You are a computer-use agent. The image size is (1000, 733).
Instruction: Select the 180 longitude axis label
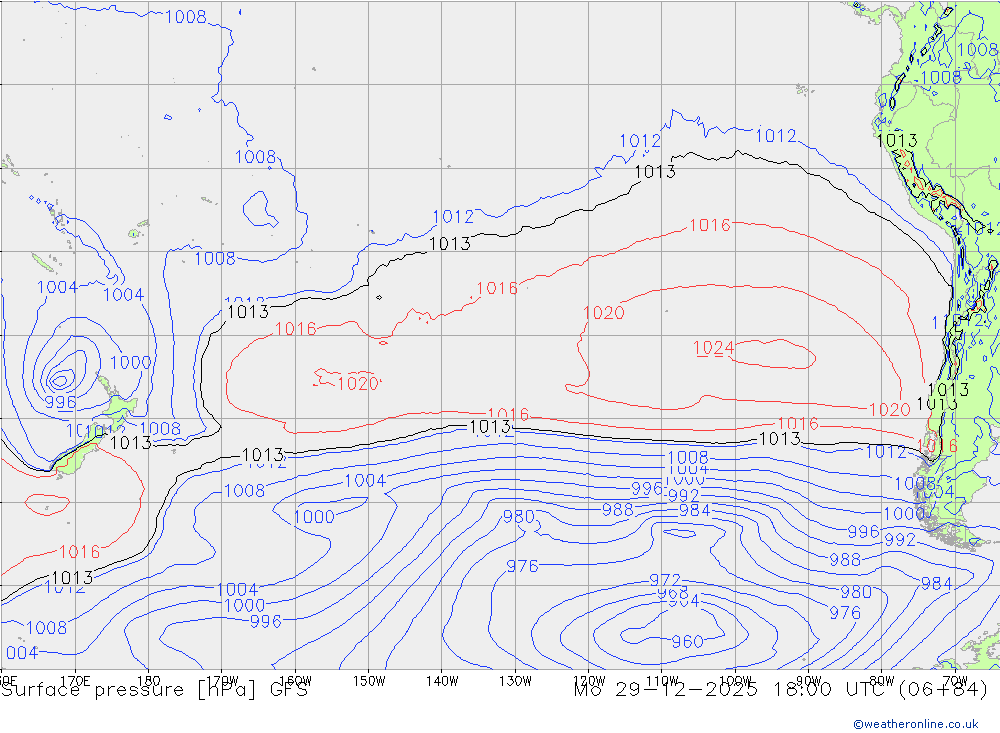tap(149, 681)
